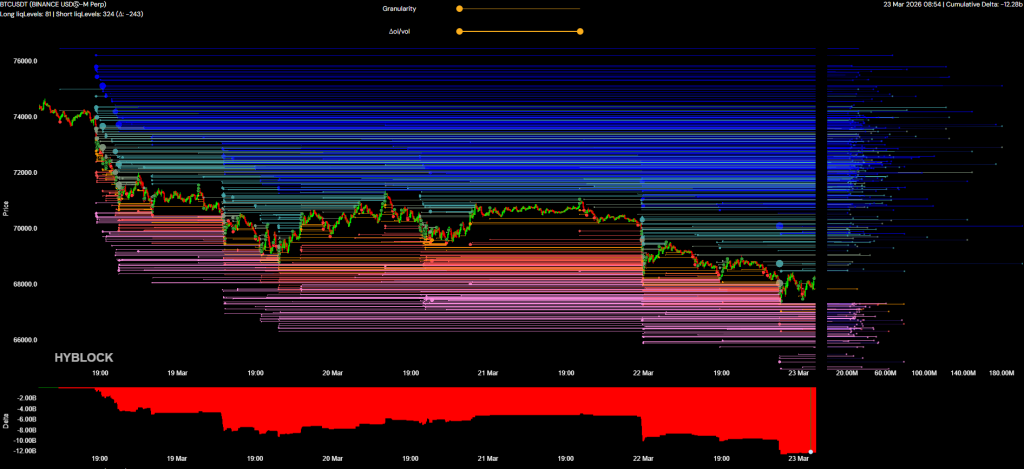
Task: Click the 20 Mar label on the lower time axis
Action: point(332,461)
